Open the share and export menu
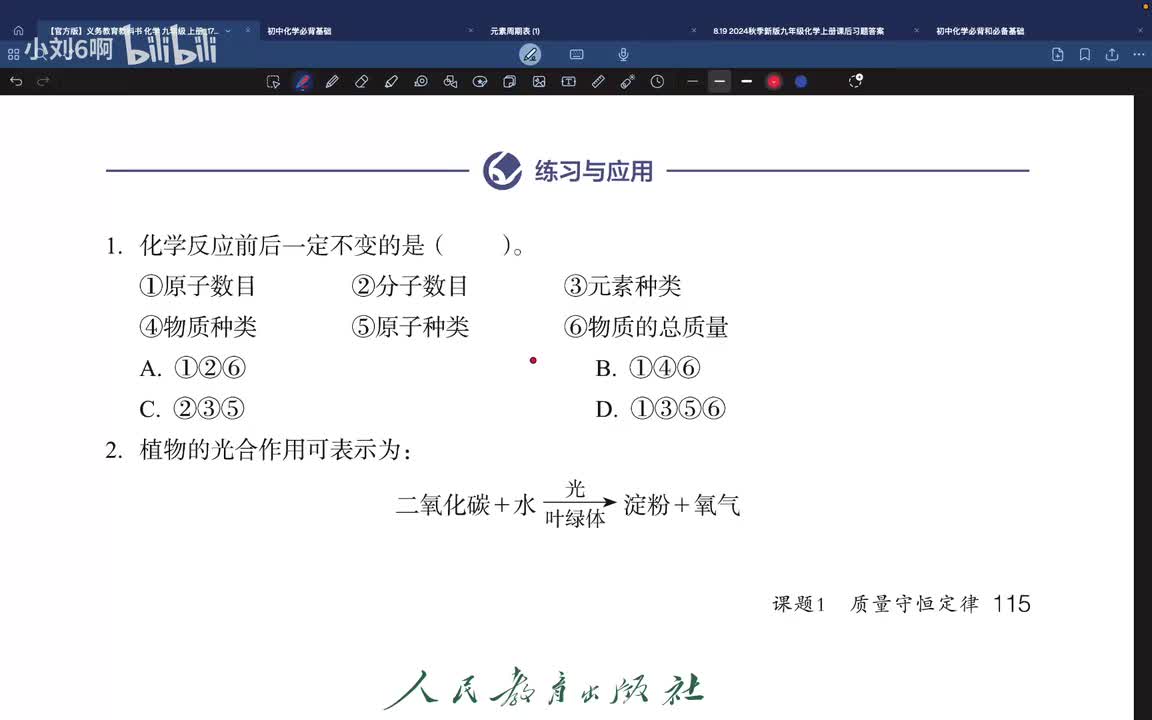 [x=1112, y=54]
